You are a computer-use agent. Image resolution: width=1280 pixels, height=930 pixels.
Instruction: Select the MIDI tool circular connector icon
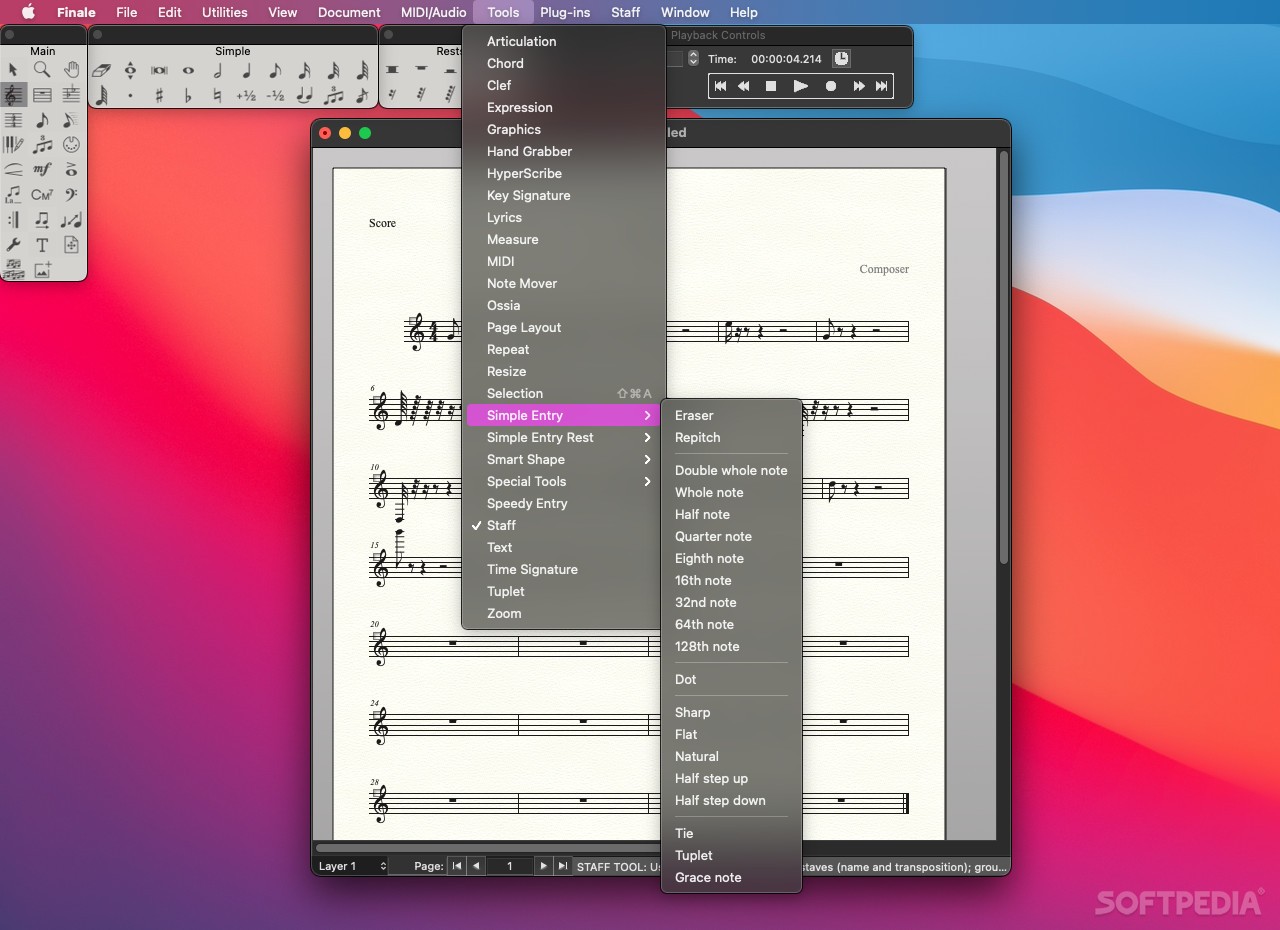[x=71, y=145]
